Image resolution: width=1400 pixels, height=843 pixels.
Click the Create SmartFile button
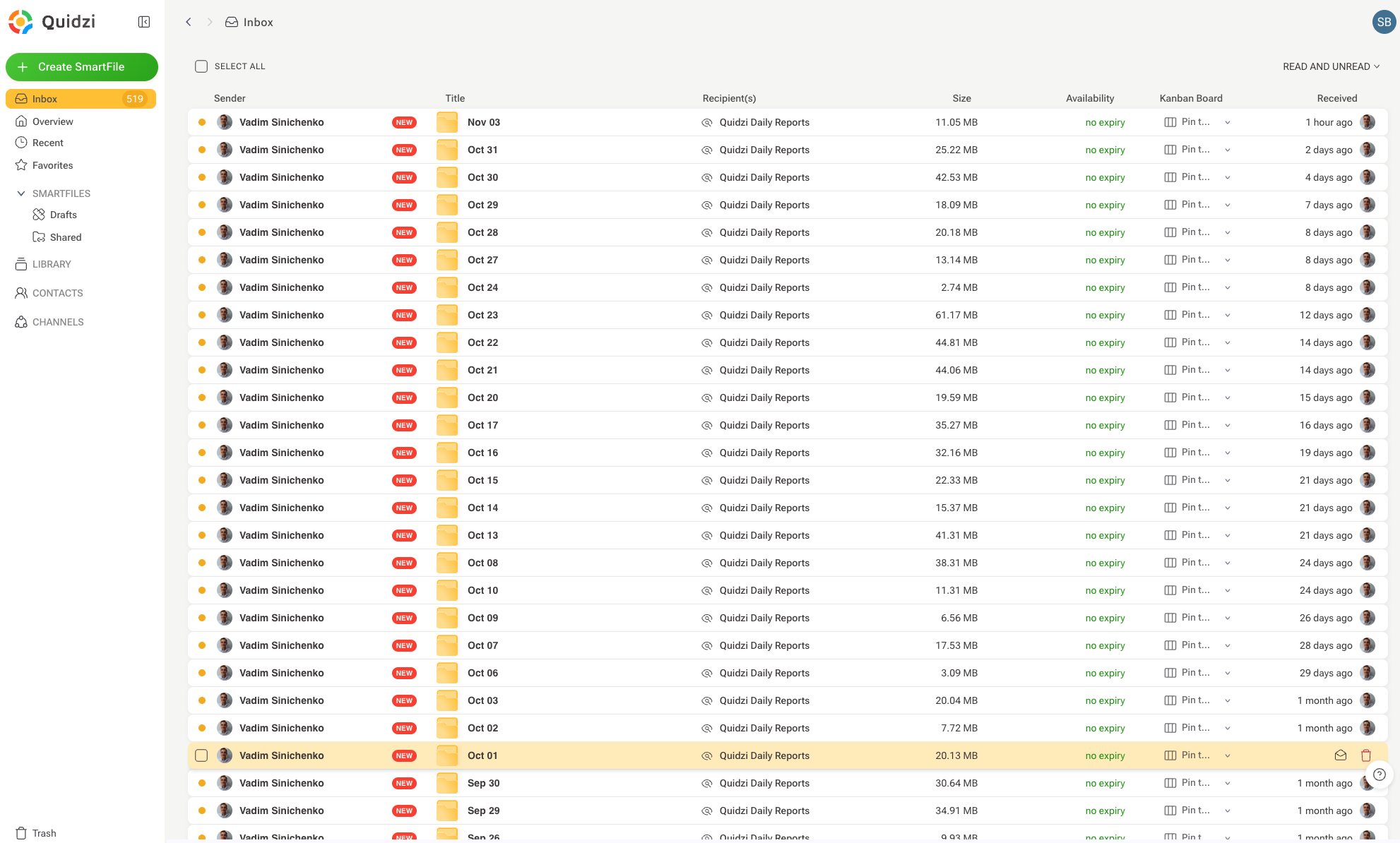(82, 67)
